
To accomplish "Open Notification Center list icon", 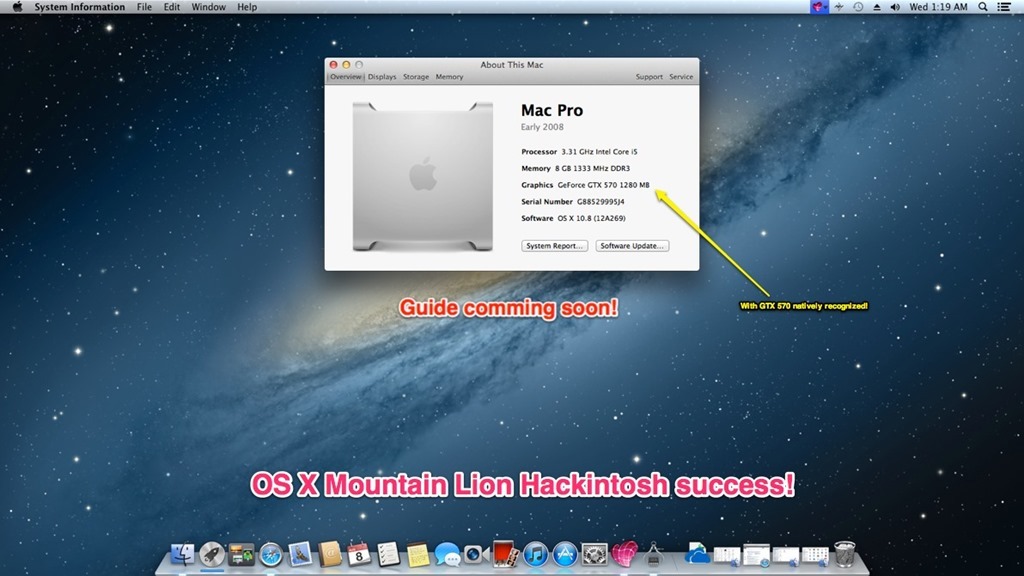I will [x=1004, y=7].
